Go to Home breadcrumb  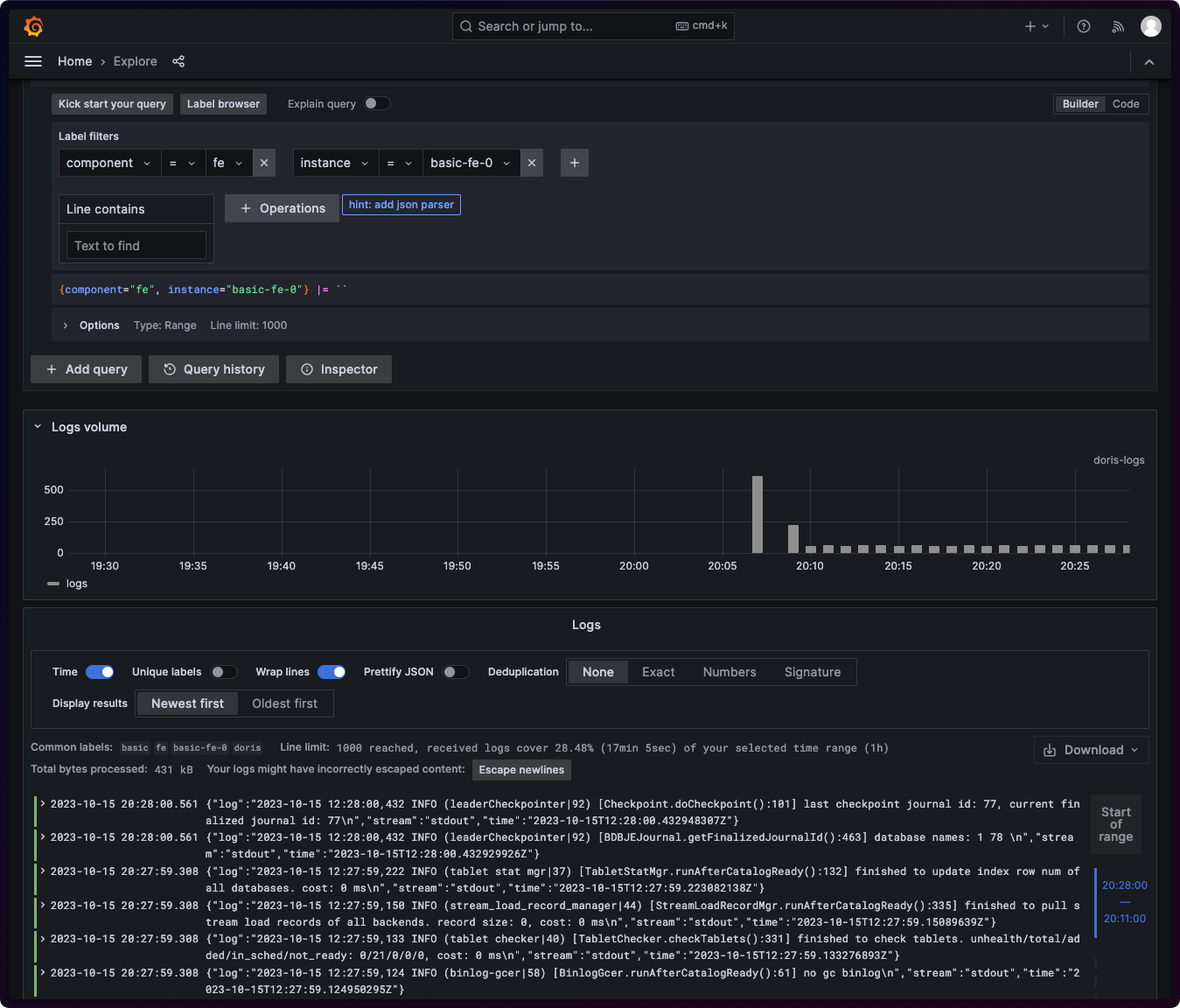tap(74, 61)
